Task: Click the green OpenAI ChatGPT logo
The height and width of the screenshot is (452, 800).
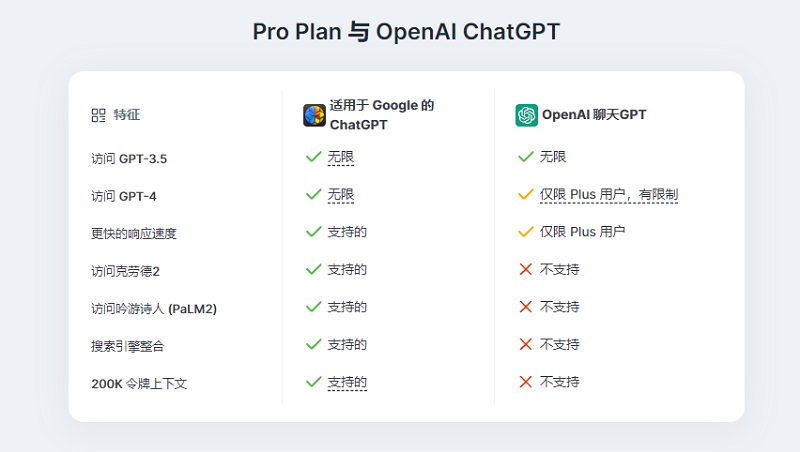Action: 527,115
